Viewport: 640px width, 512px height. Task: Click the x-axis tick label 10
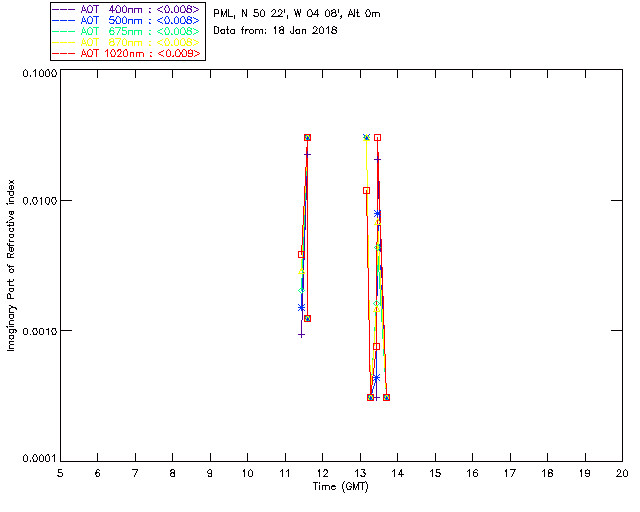(x=247, y=473)
